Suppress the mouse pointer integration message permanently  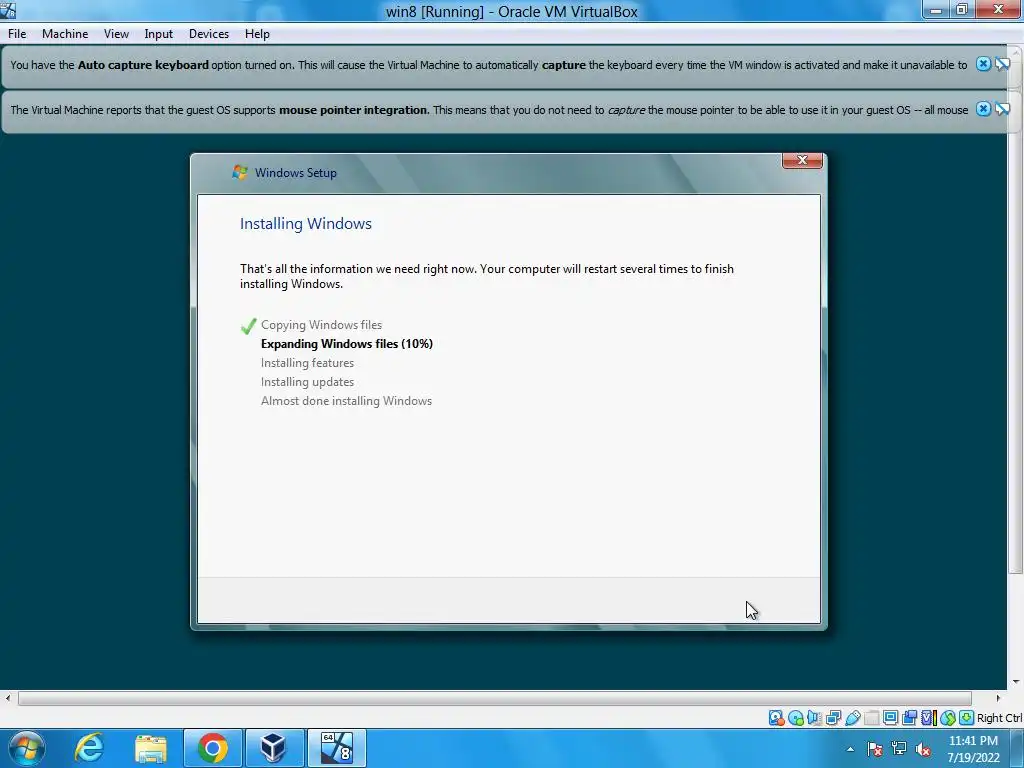click(x=1002, y=109)
